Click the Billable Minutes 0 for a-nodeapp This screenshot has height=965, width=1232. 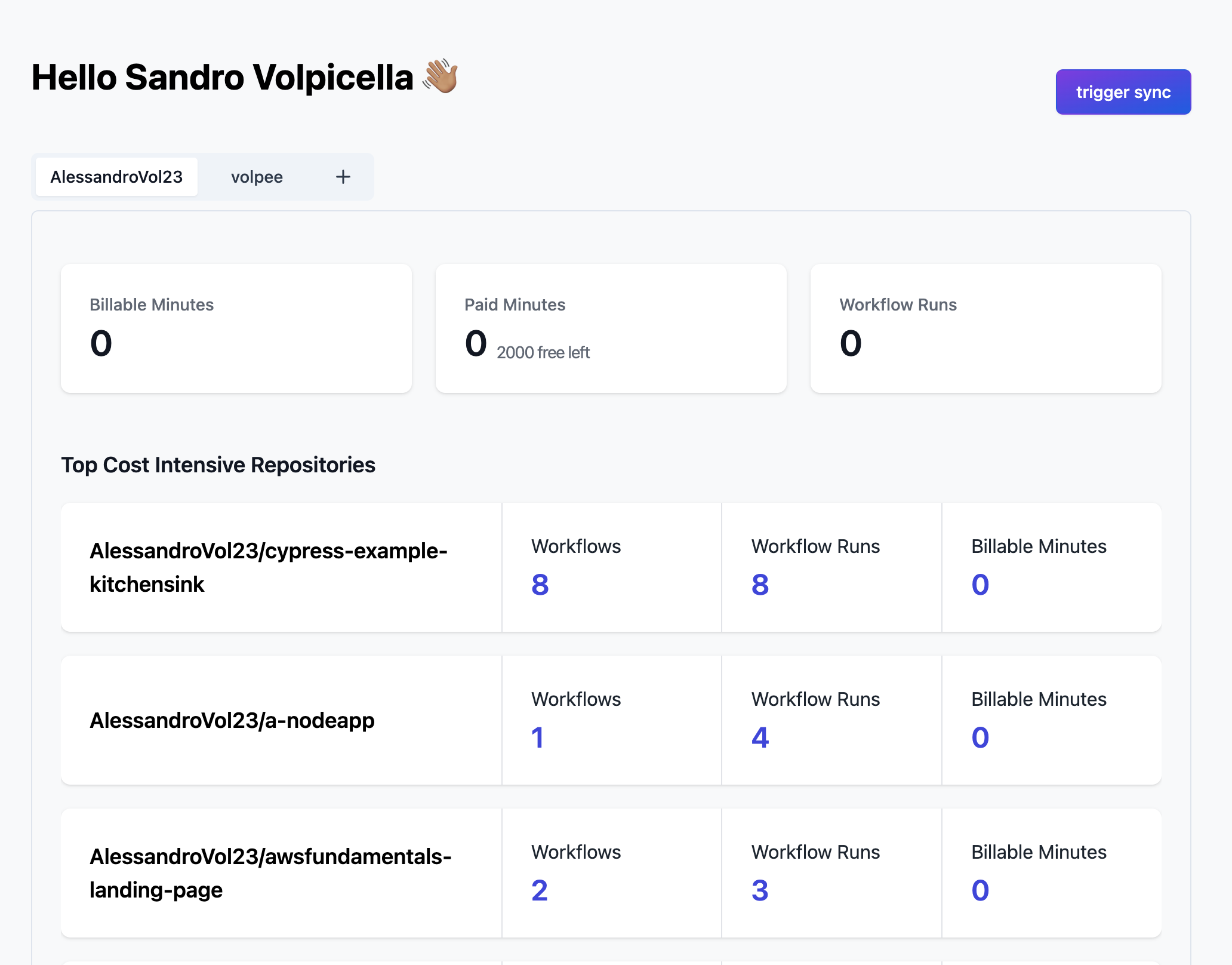980,737
